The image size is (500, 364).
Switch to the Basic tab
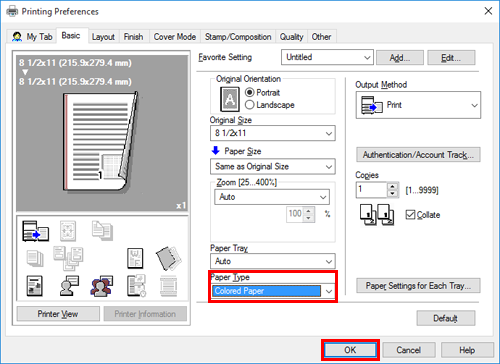[71, 35]
